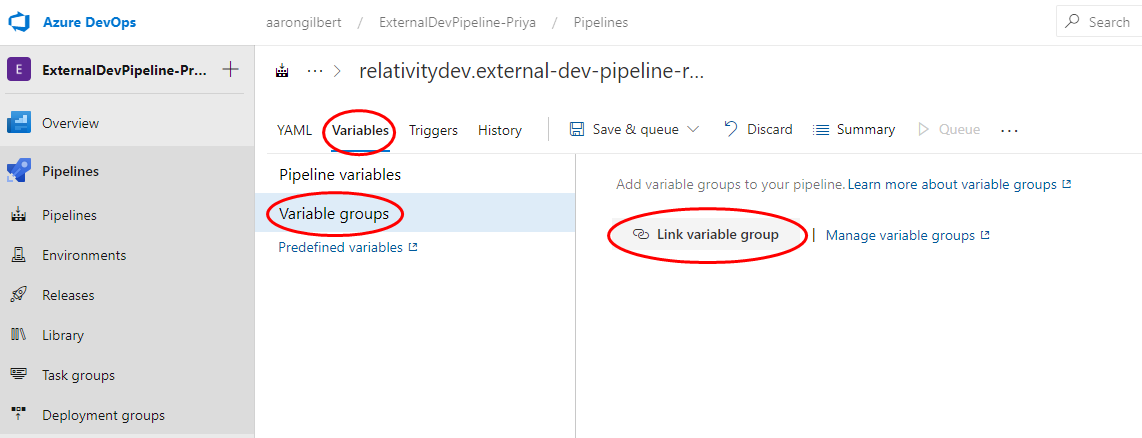The width and height of the screenshot is (1142, 438).
Task: Click the Releases rocket icon
Action: pos(18,295)
